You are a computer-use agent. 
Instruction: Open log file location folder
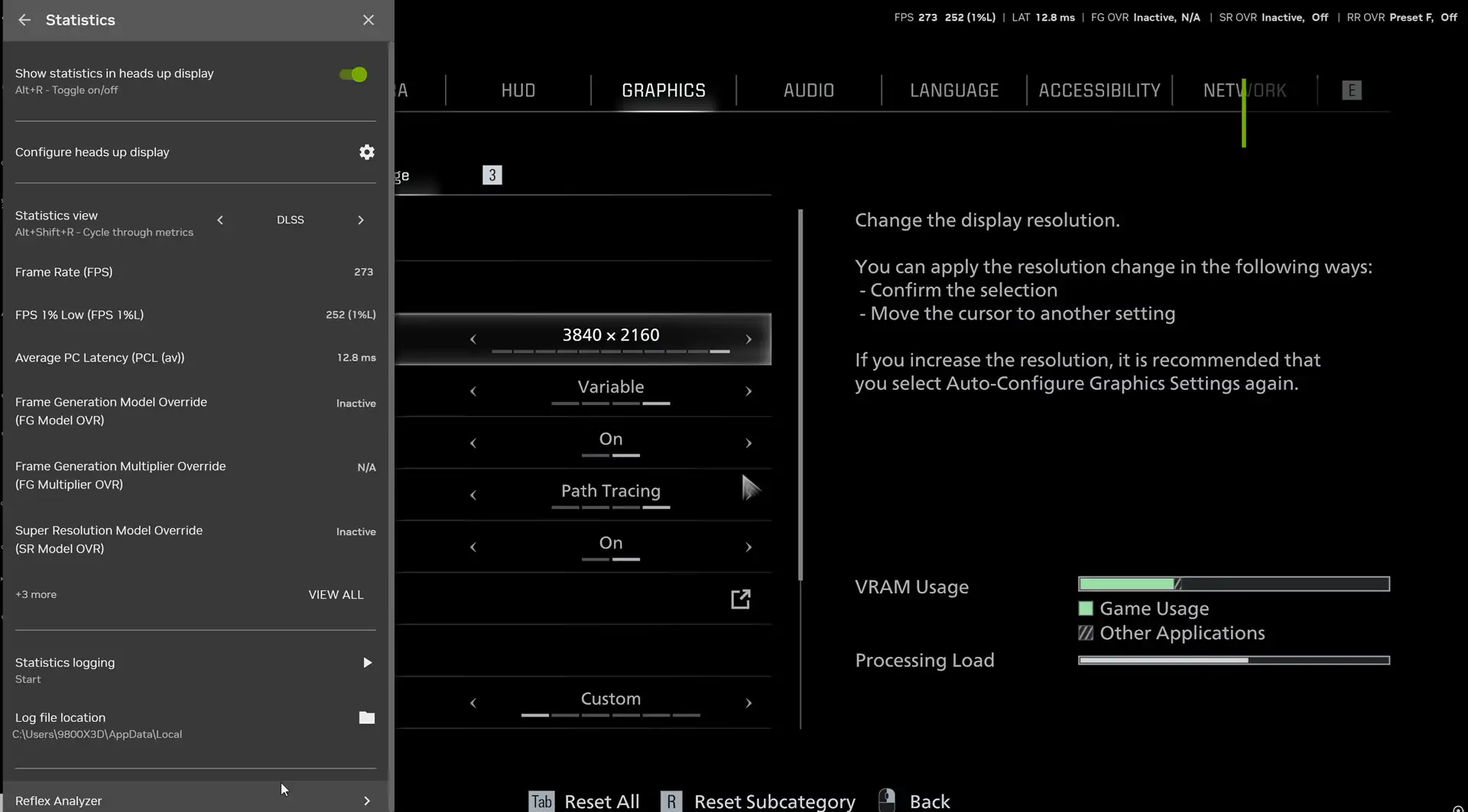click(x=367, y=718)
